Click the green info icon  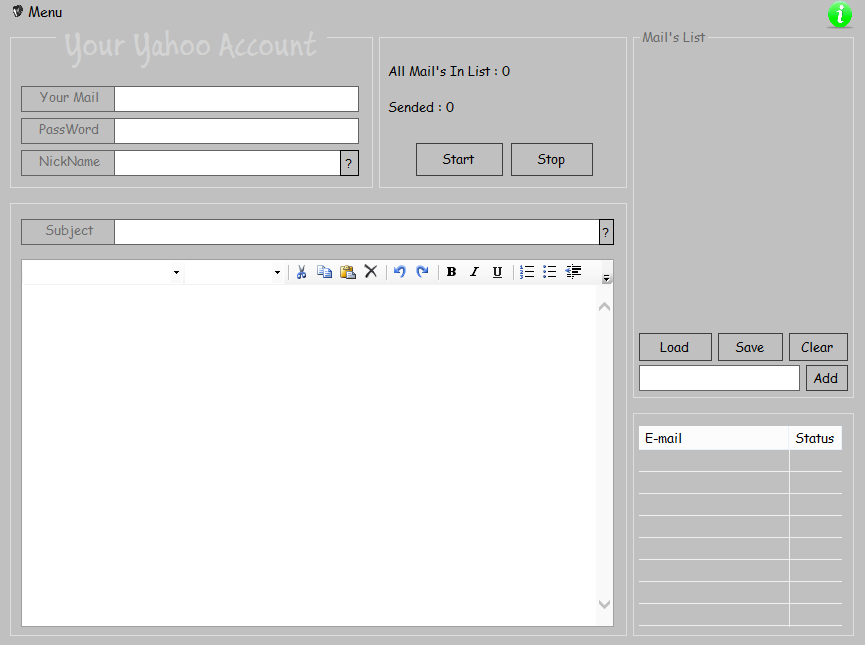(x=840, y=14)
